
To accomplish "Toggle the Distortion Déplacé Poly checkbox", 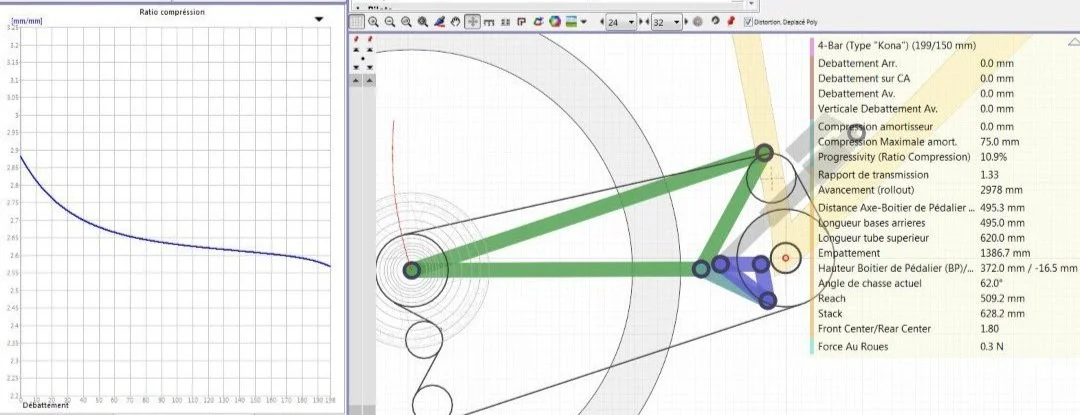I will pyautogui.click(x=749, y=22).
